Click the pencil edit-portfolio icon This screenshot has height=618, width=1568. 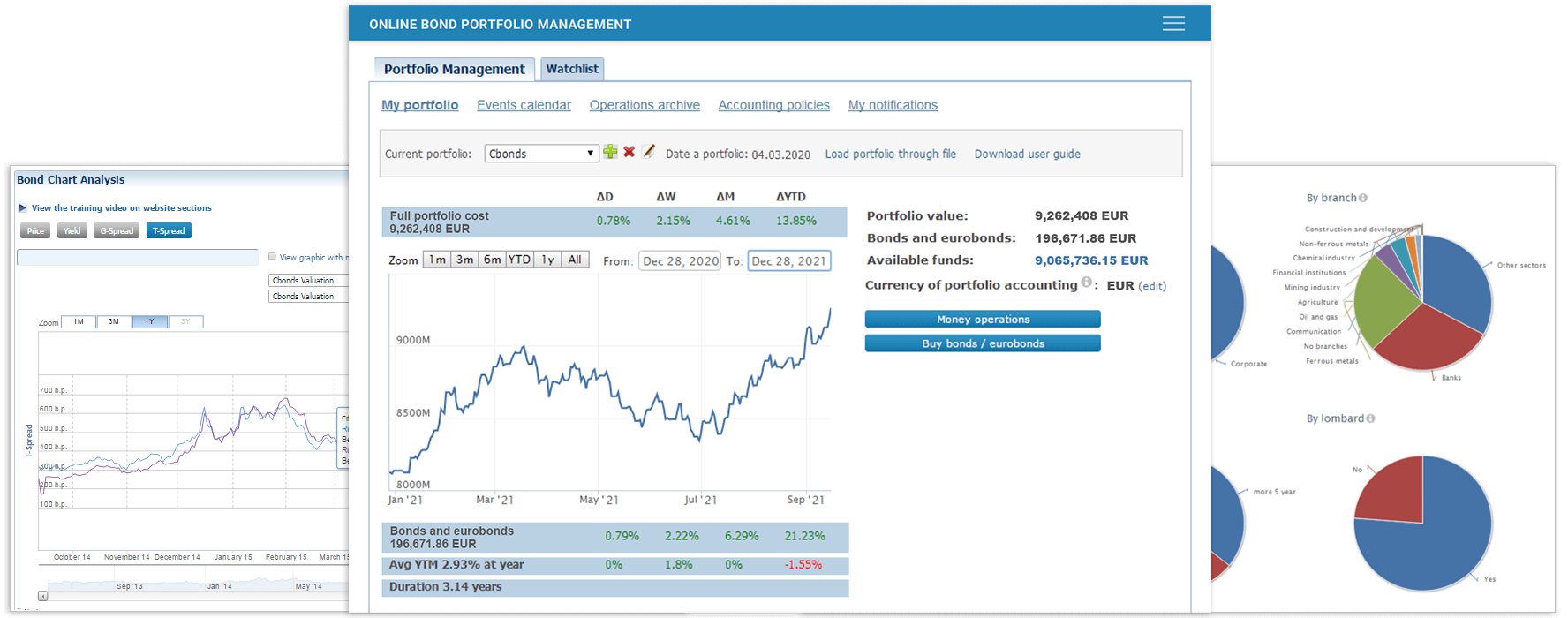coord(649,152)
